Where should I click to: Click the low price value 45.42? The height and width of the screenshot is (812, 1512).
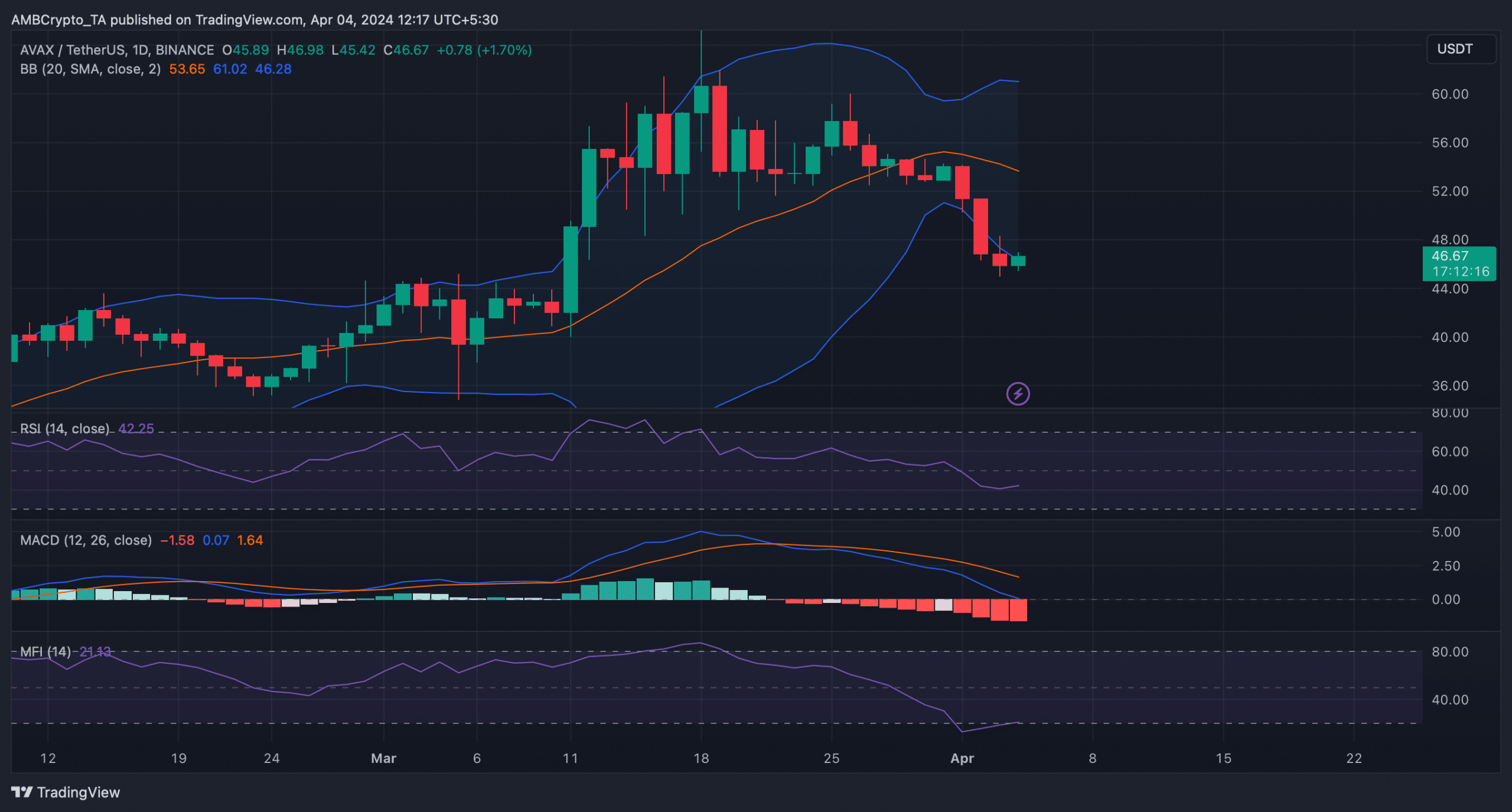tap(357, 50)
